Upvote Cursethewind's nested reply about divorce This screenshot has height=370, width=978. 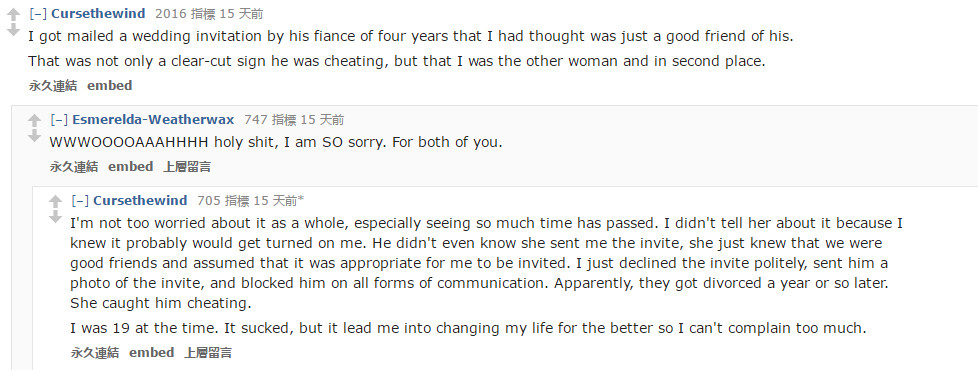click(56, 202)
